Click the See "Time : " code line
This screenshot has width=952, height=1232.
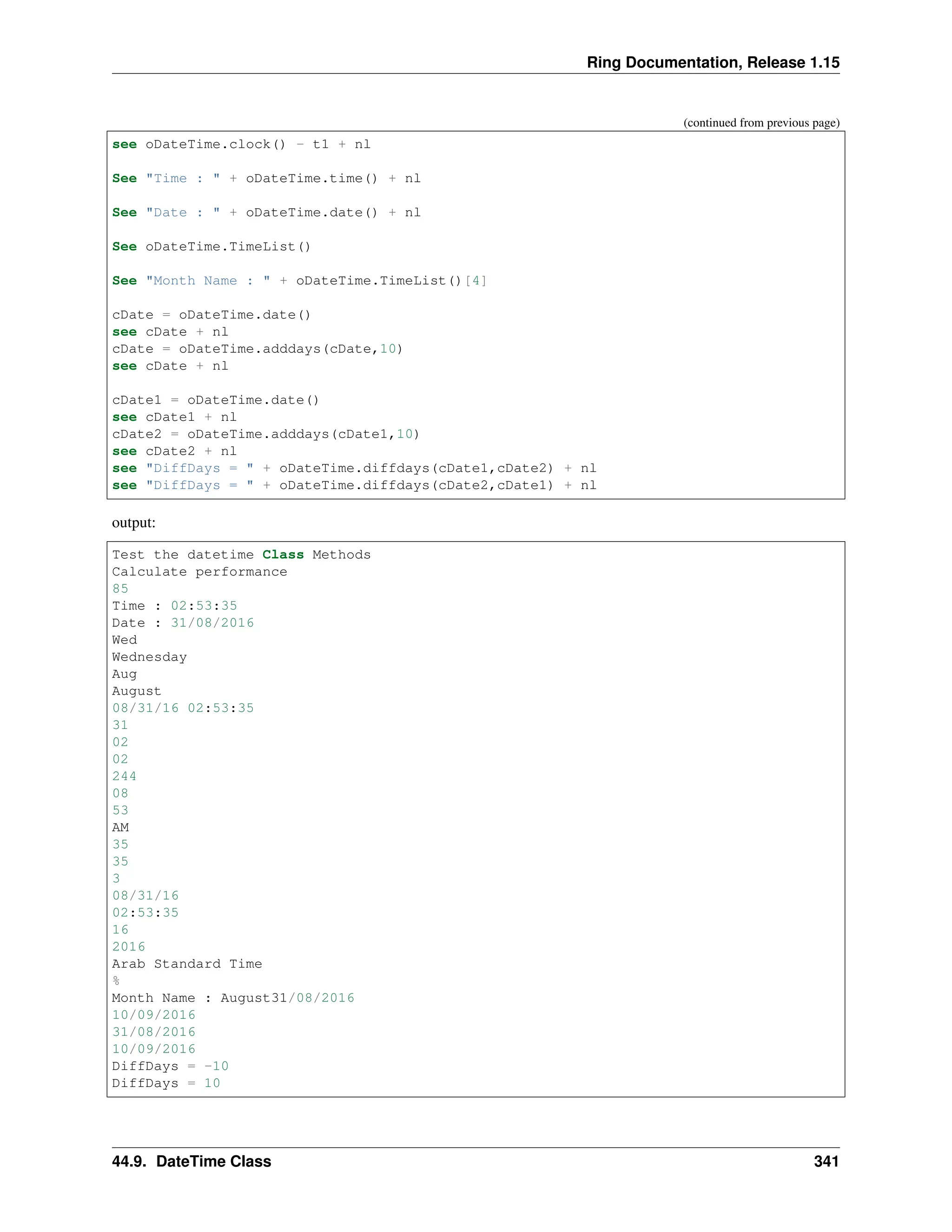[x=266, y=178]
